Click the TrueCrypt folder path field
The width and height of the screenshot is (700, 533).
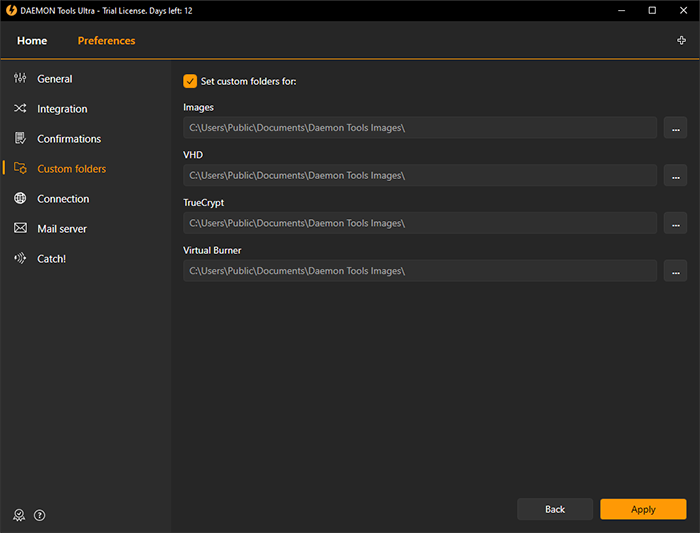tap(420, 223)
